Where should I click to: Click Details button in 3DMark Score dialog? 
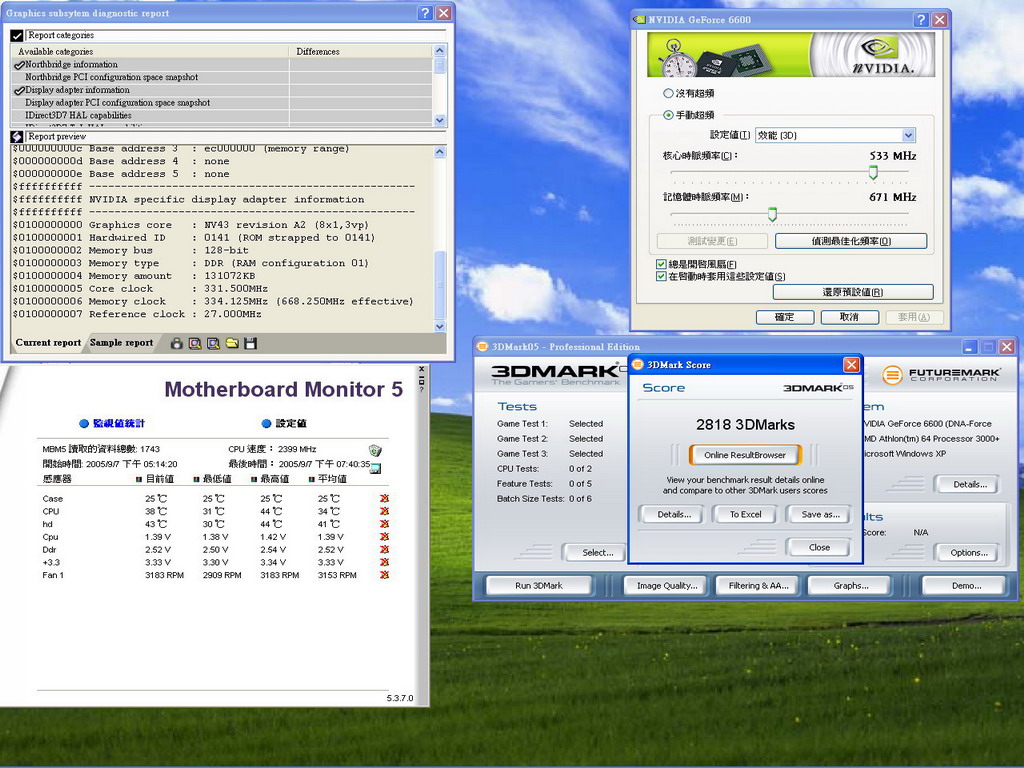click(674, 515)
